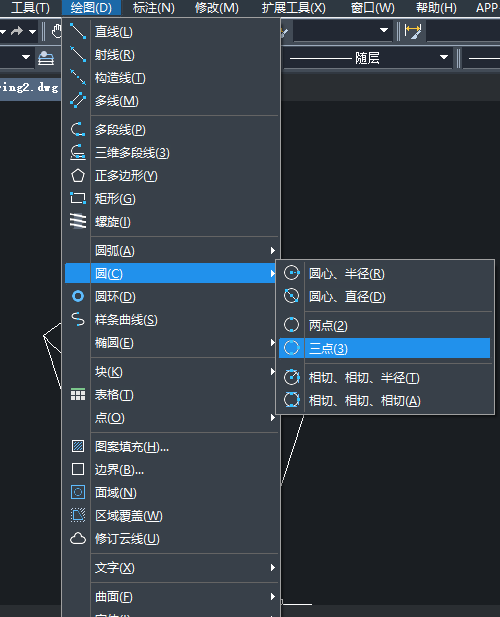Screen dimensions: 500x617
Task: Expand the 圆弧(A) submenu
Action: (x=185, y=251)
